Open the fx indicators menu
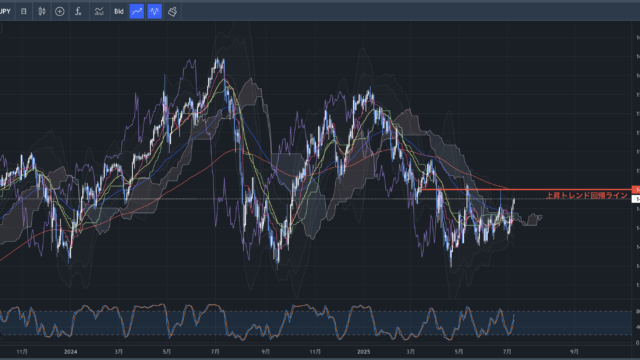This screenshot has width=640, height=360. click(x=78, y=11)
